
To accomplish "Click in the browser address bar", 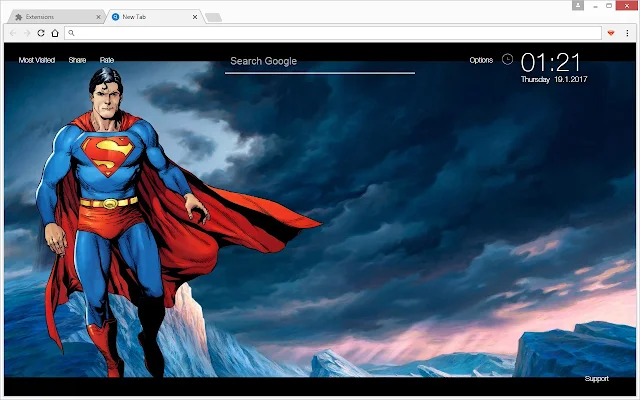I will click(333, 33).
